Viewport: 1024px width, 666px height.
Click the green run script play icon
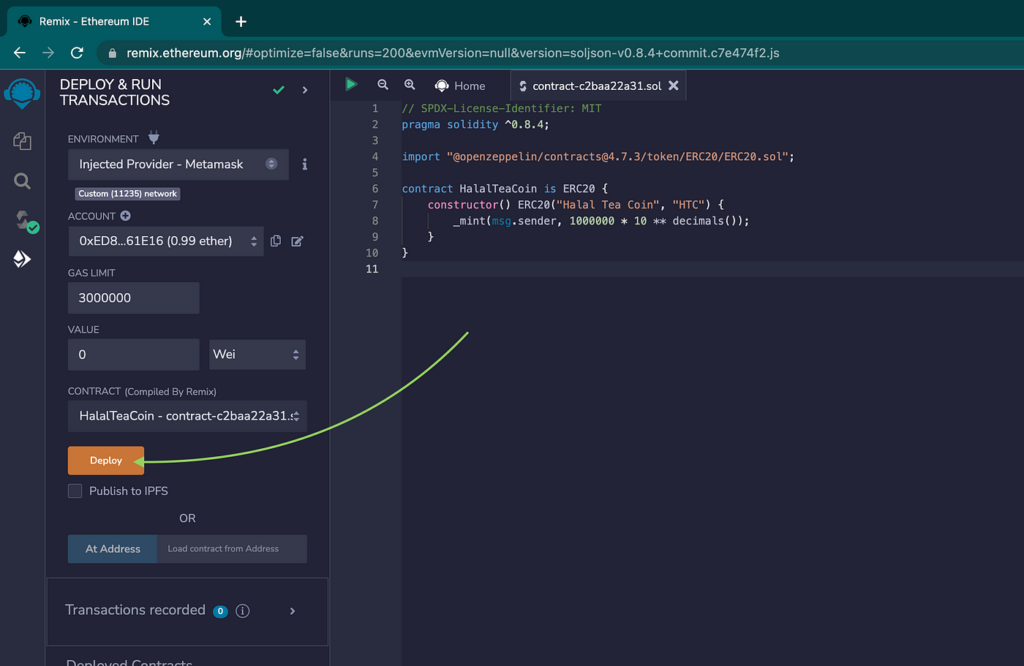coord(351,84)
